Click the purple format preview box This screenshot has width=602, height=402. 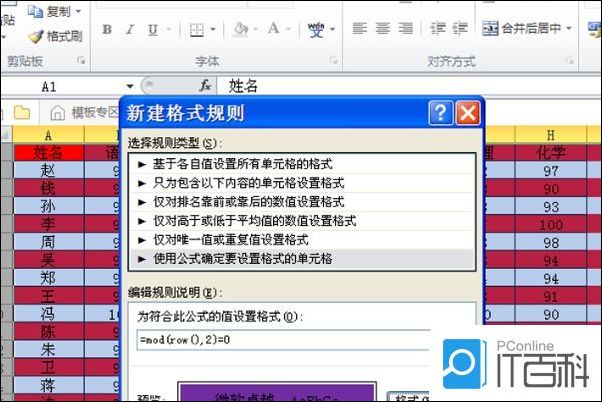tap(276, 392)
